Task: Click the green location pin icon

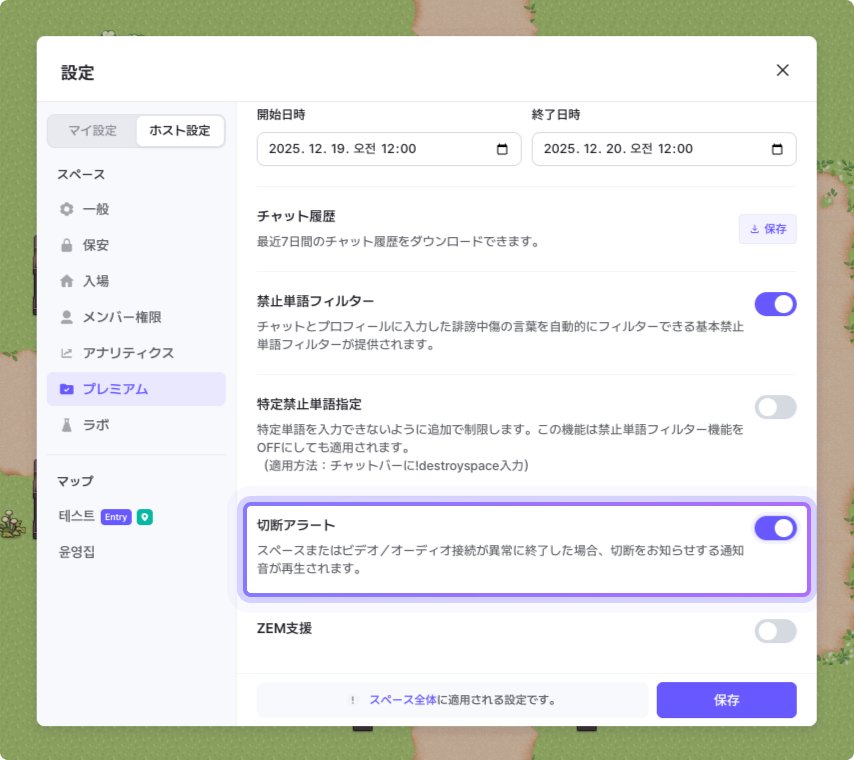Action: [x=144, y=517]
